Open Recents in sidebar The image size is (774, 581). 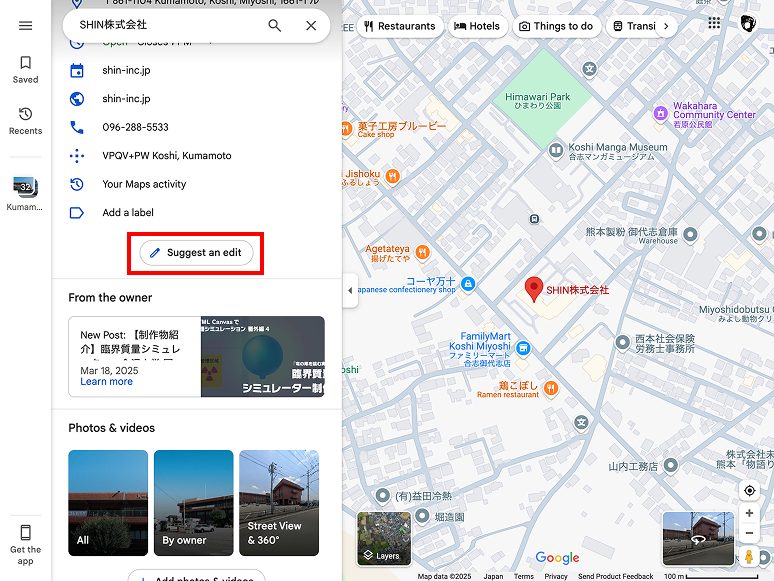coord(25,121)
